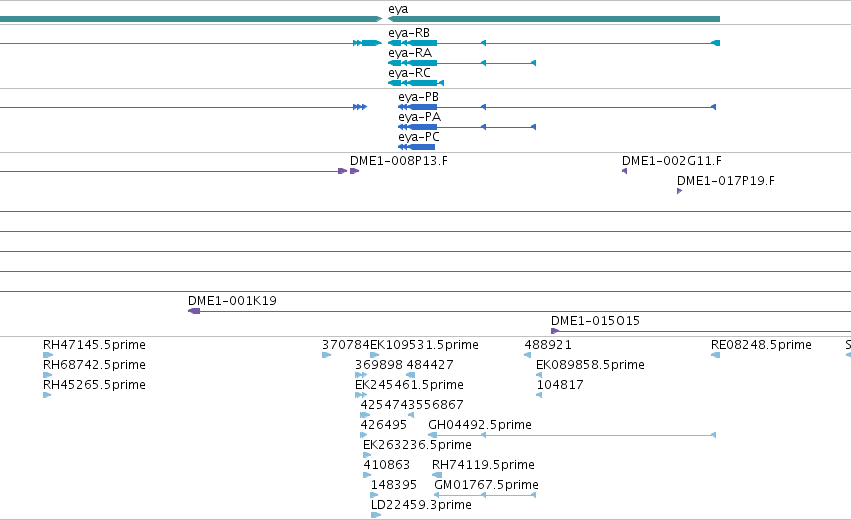Select the 104817 feature label
Viewport: 851px width, 520px height.
(560, 385)
